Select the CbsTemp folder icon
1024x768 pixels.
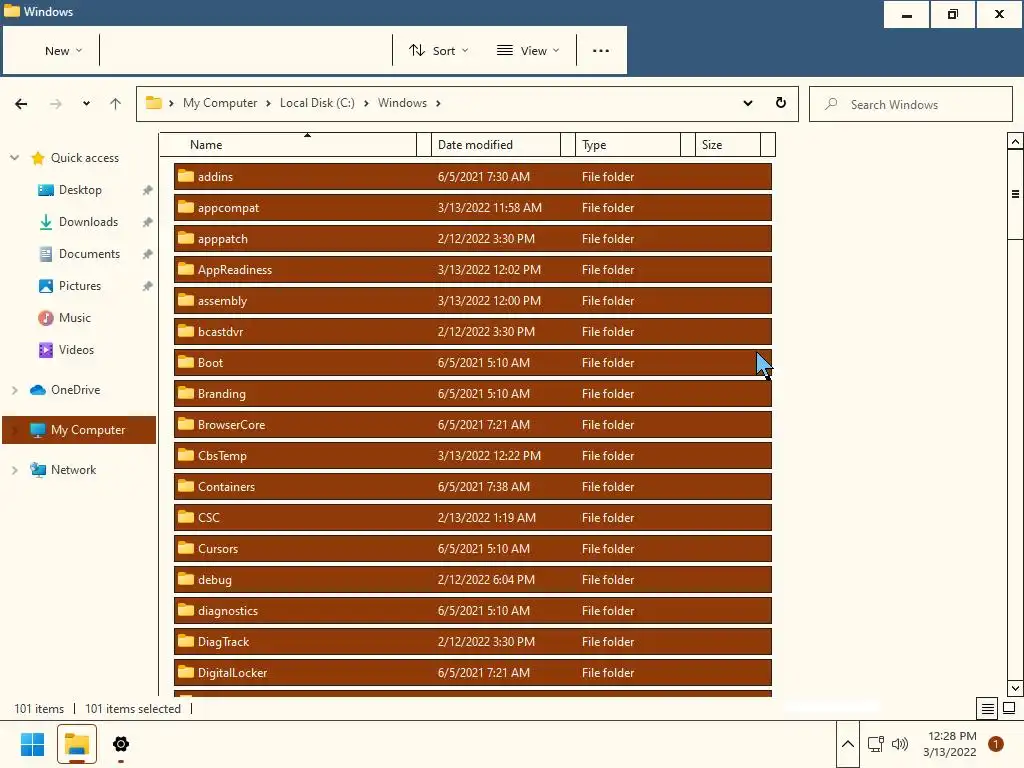point(186,455)
